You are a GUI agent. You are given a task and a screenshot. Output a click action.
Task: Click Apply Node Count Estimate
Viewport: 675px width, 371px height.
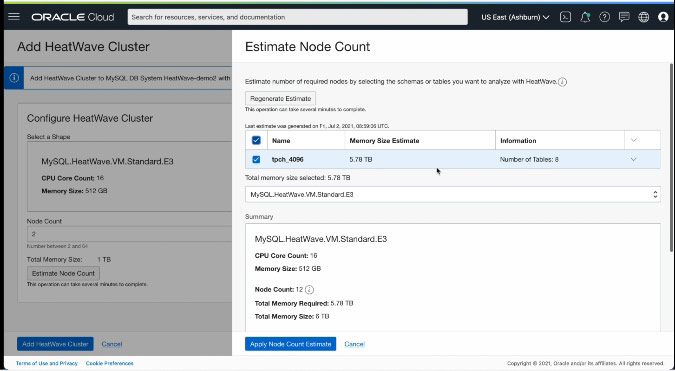click(291, 344)
